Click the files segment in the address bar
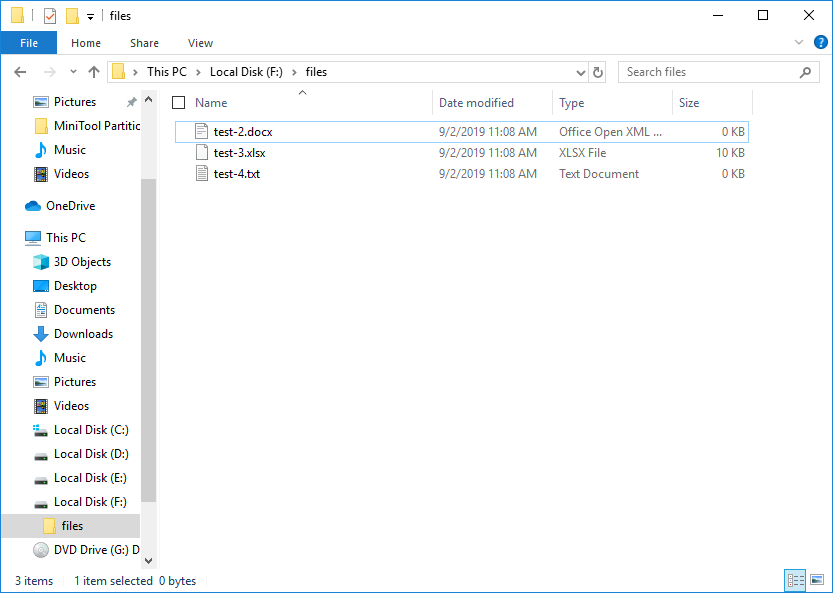This screenshot has height=593, width=833. pyautogui.click(x=316, y=72)
